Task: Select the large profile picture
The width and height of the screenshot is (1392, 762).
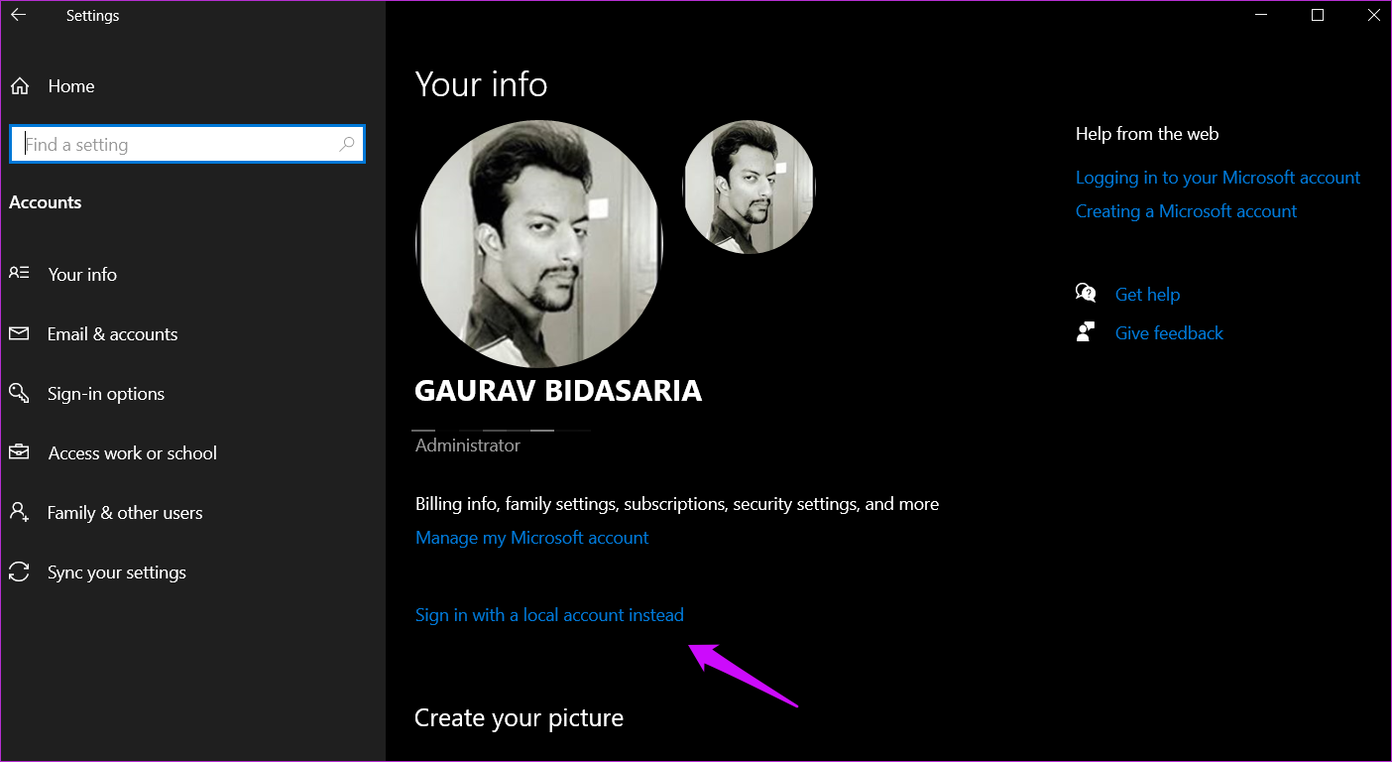Action: click(x=539, y=243)
